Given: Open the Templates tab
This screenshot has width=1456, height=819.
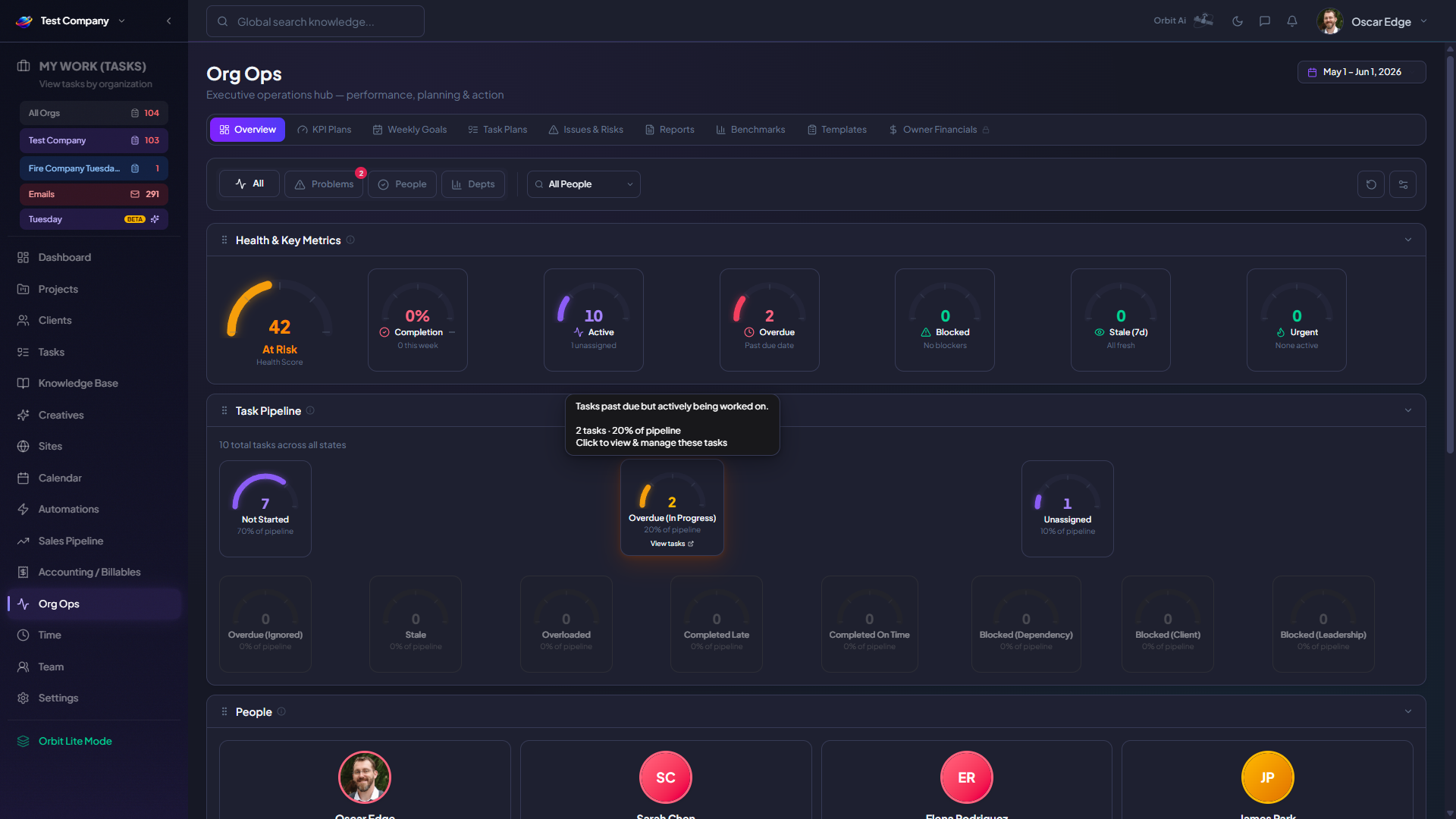Looking at the screenshot, I should click(837, 130).
